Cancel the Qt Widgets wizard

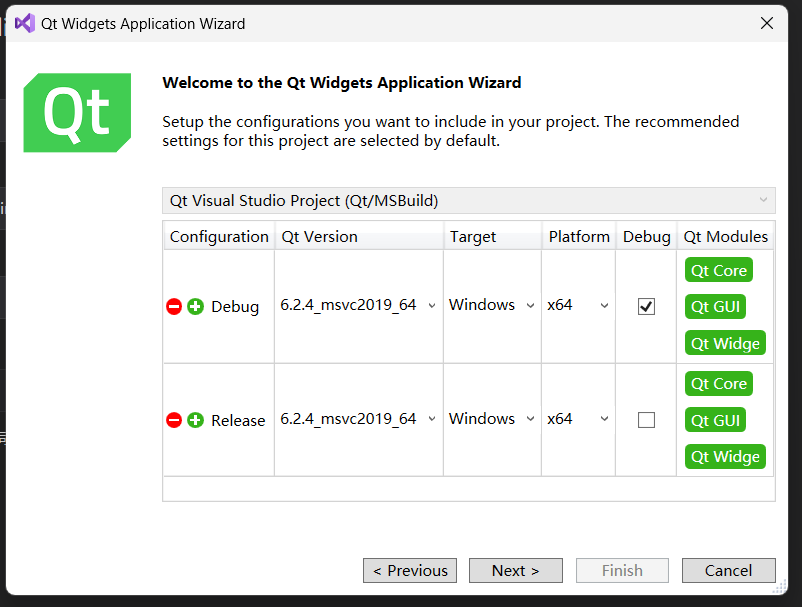(x=728, y=570)
